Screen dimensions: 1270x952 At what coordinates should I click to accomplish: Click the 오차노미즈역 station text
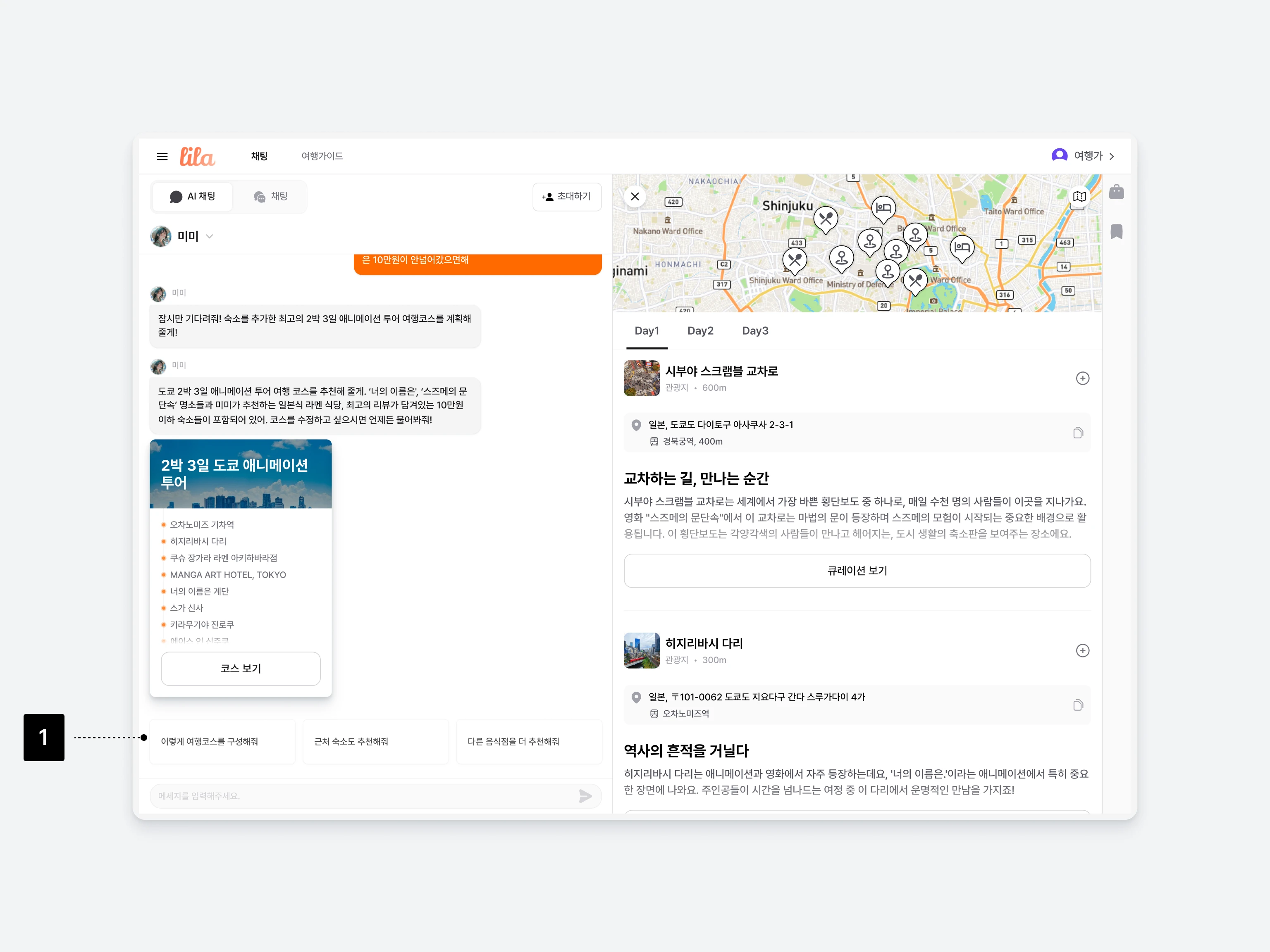point(685,713)
